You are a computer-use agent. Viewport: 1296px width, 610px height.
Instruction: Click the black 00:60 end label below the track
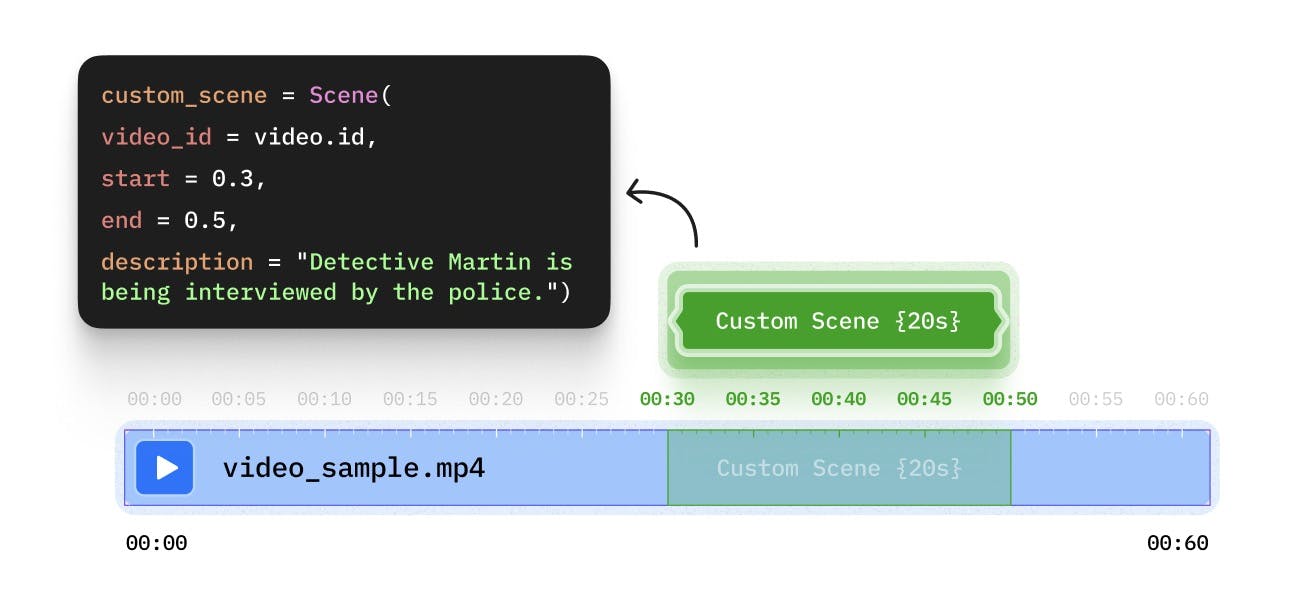click(1177, 544)
